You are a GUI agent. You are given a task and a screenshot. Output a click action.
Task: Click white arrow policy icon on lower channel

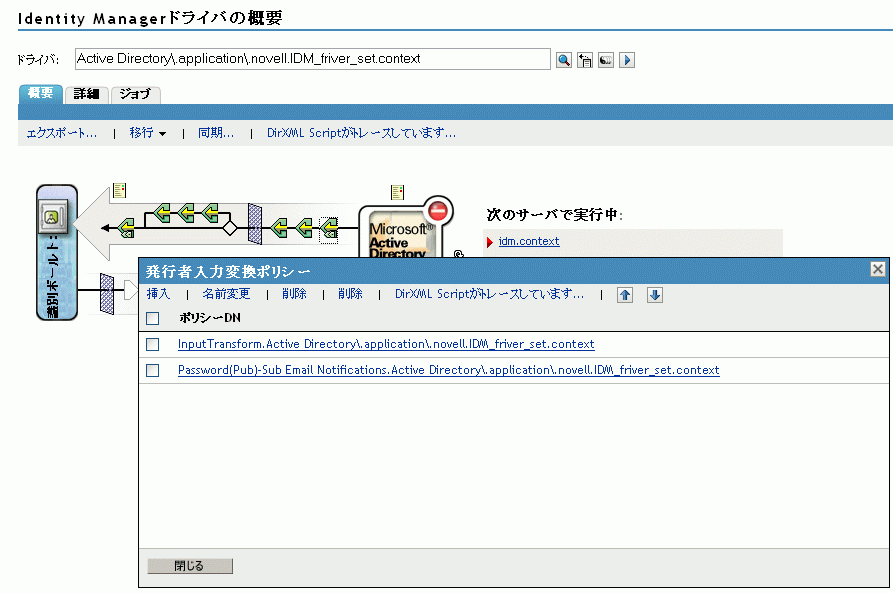(x=130, y=290)
